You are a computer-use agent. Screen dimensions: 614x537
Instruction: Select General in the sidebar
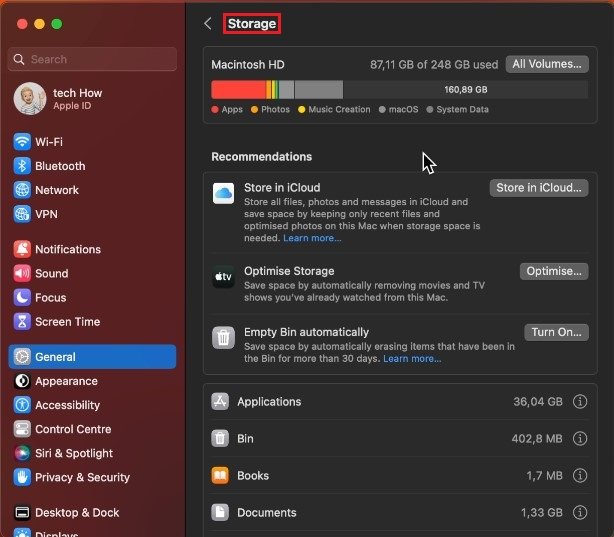click(x=92, y=356)
